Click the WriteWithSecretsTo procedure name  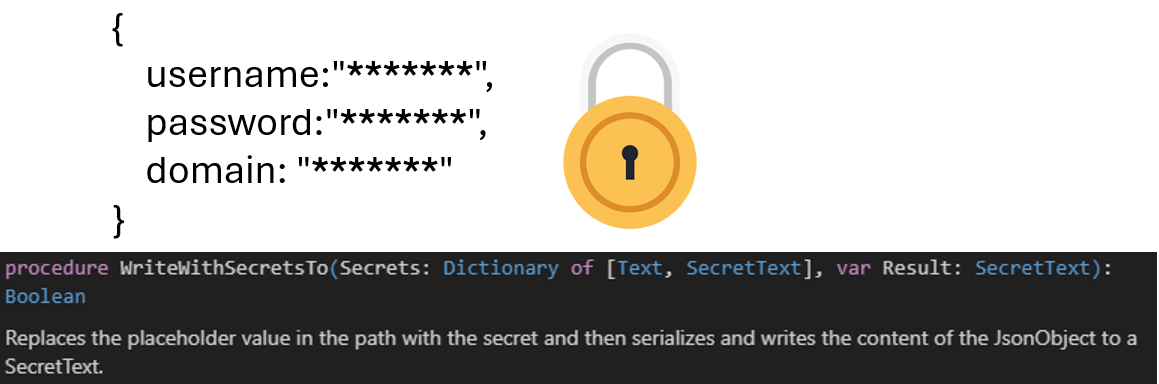tap(224, 268)
